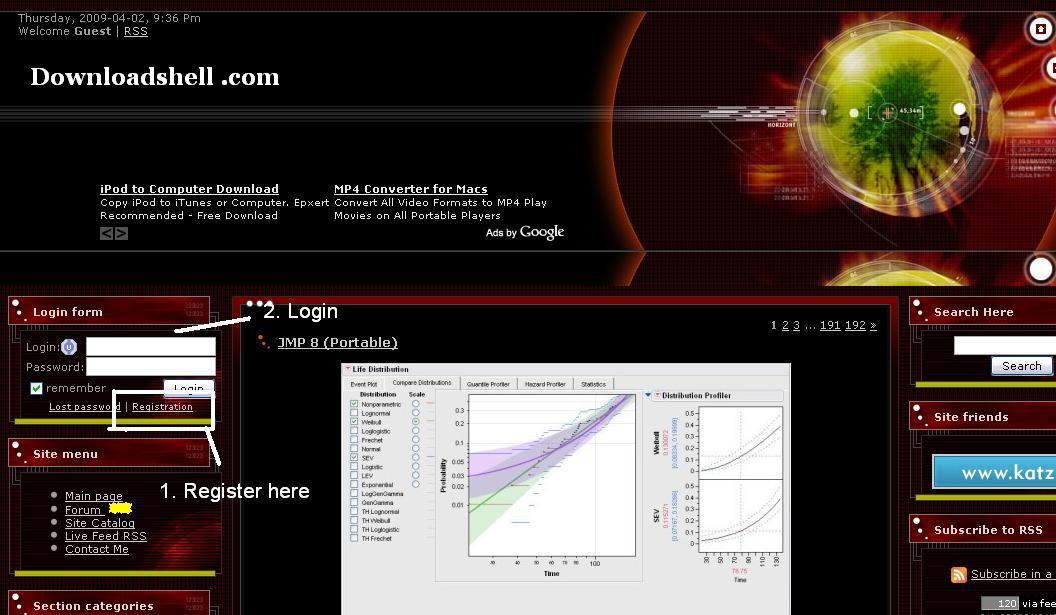
Task: Open the JMP 8 (Portable) post
Action: pos(337,343)
